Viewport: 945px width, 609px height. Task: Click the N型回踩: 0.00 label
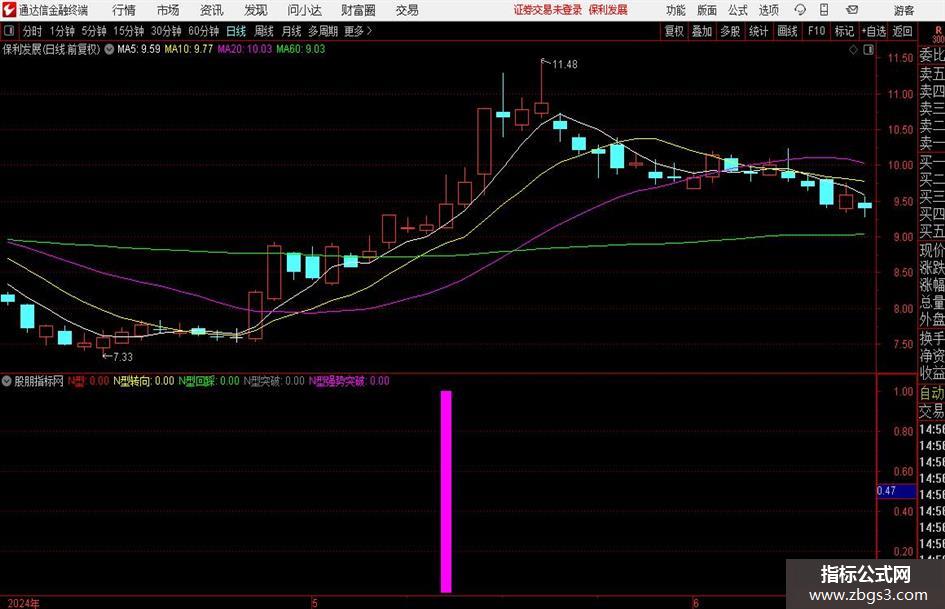tap(209, 381)
